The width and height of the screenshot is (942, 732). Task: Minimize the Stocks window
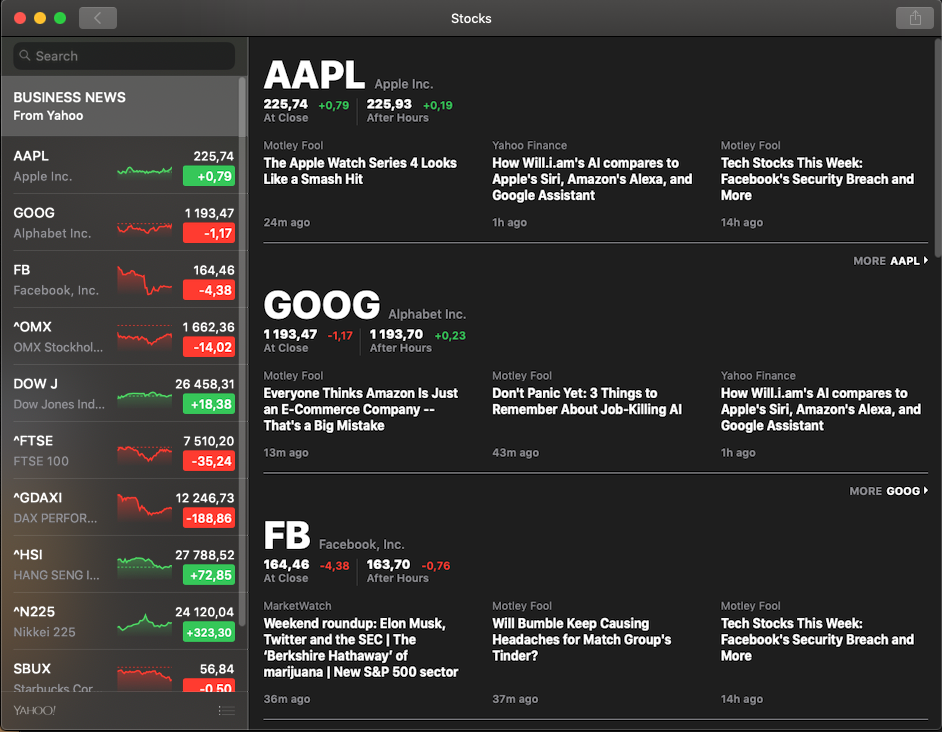click(40, 18)
